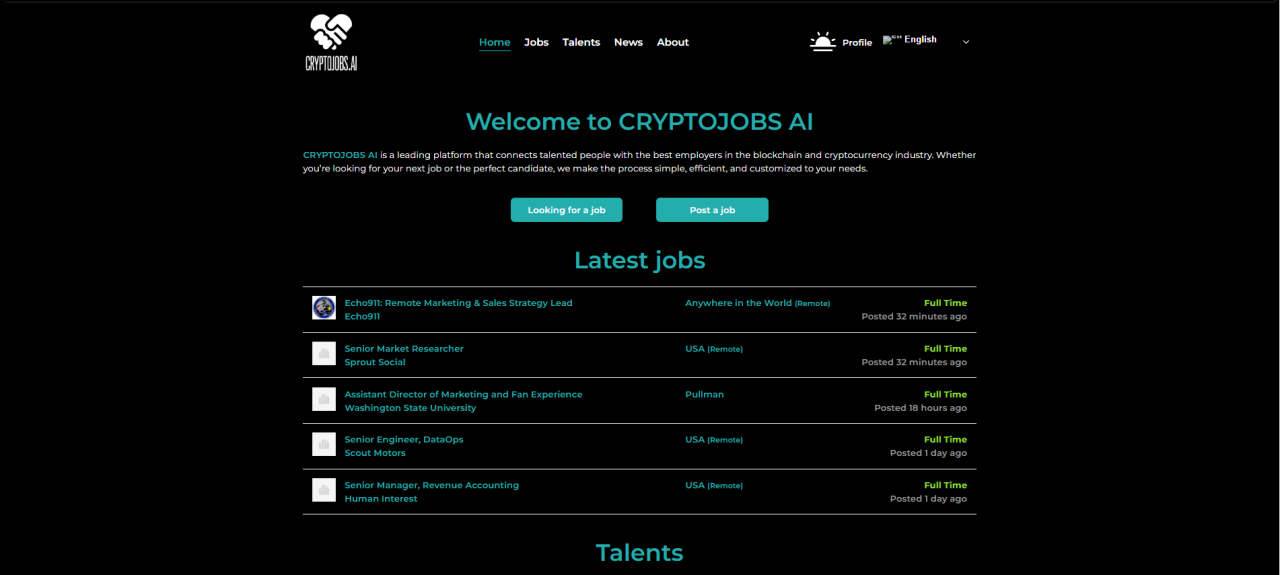Open the Talents menu item
1280x575 pixels.
[x=581, y=42]
